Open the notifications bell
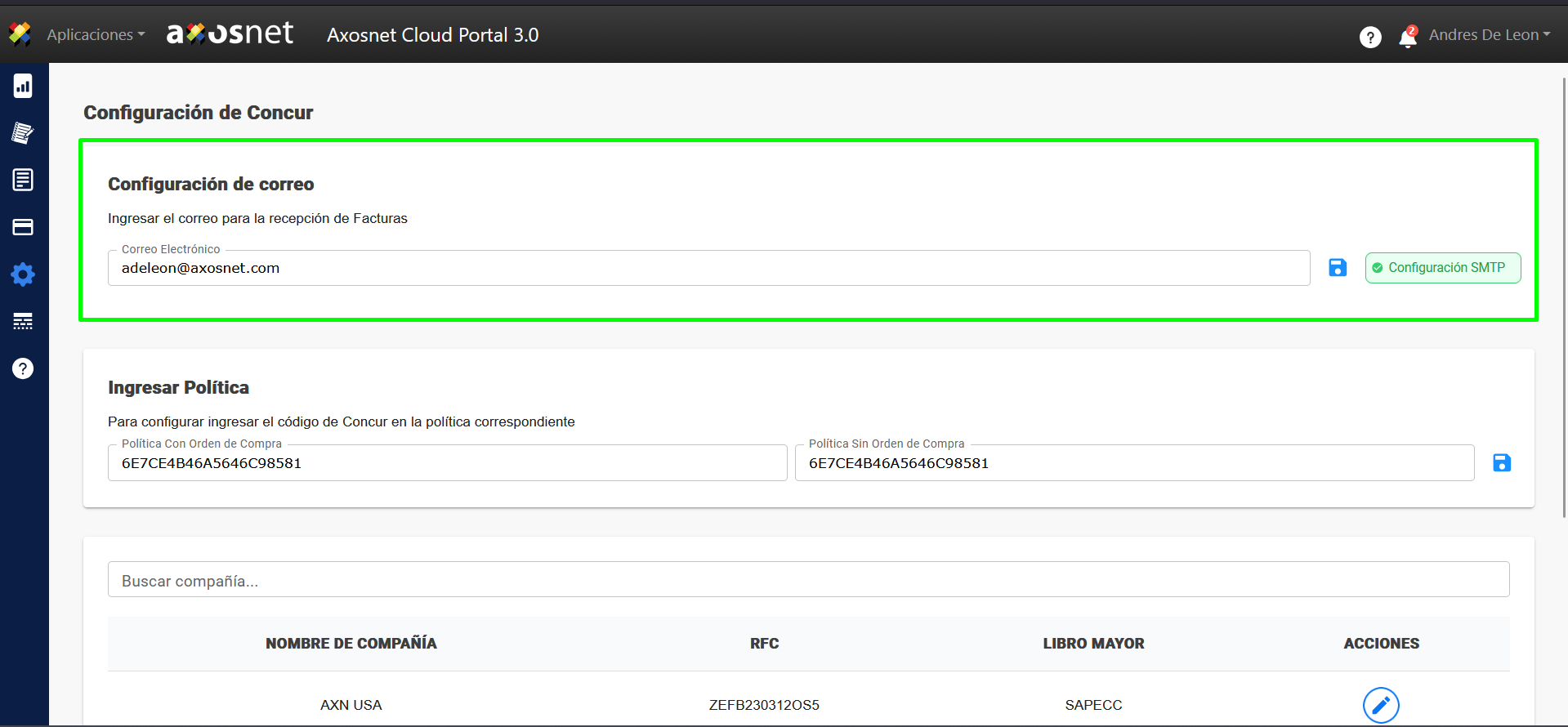Screen dimensions: 1568x727 1407,37
